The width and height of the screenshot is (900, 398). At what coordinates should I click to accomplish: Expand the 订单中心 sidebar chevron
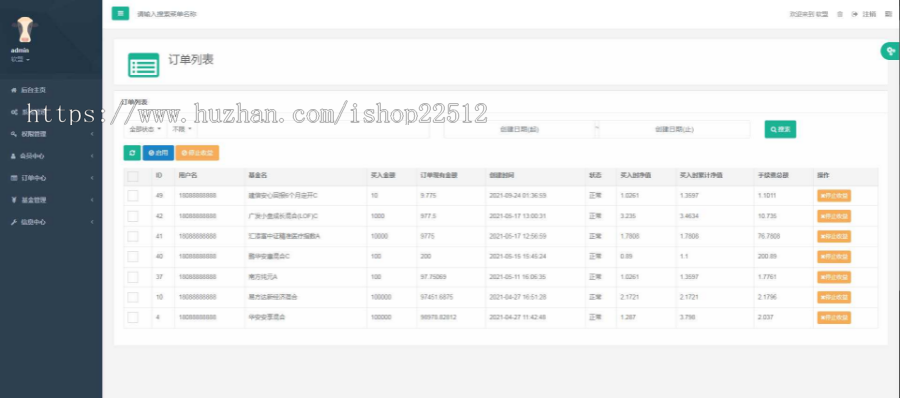click(92, 178)
